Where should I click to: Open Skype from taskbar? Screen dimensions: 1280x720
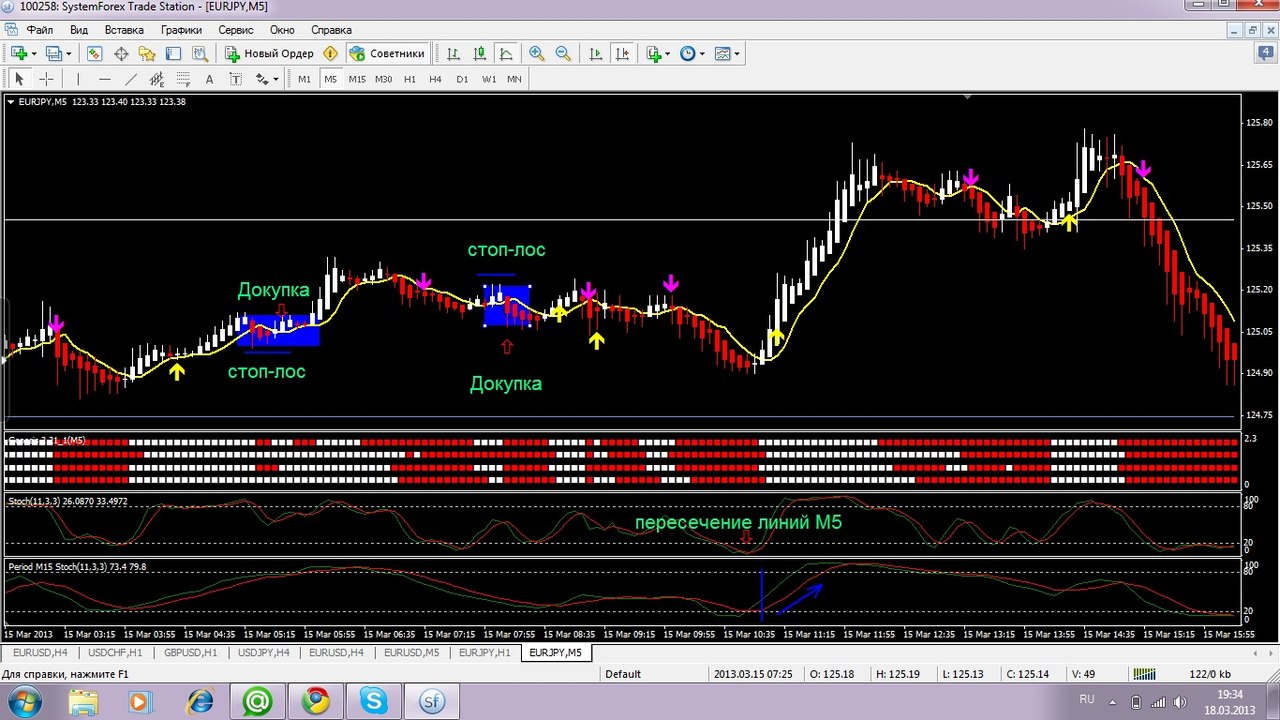[x=375, y=702]
